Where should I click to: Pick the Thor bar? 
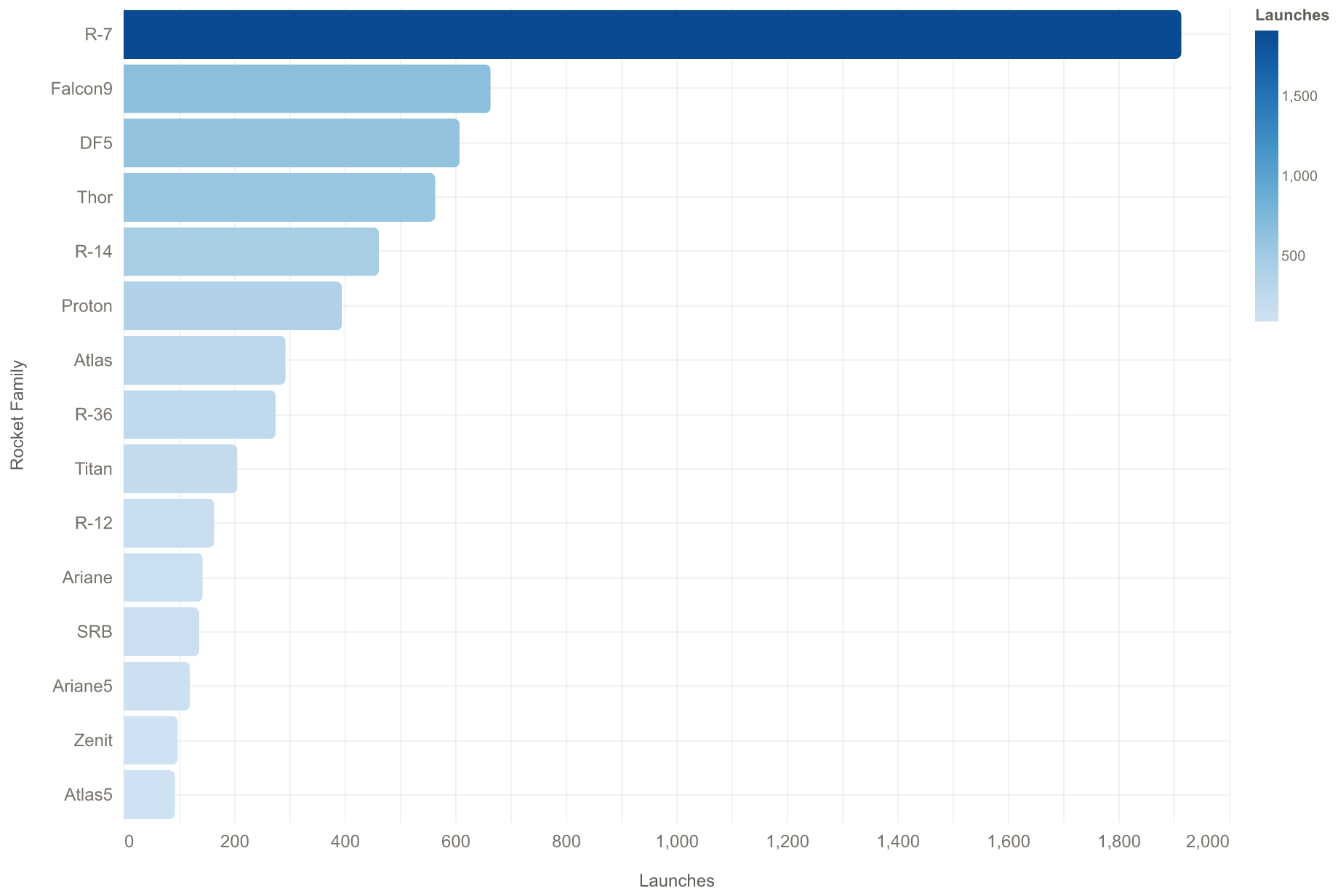point(279,197)
